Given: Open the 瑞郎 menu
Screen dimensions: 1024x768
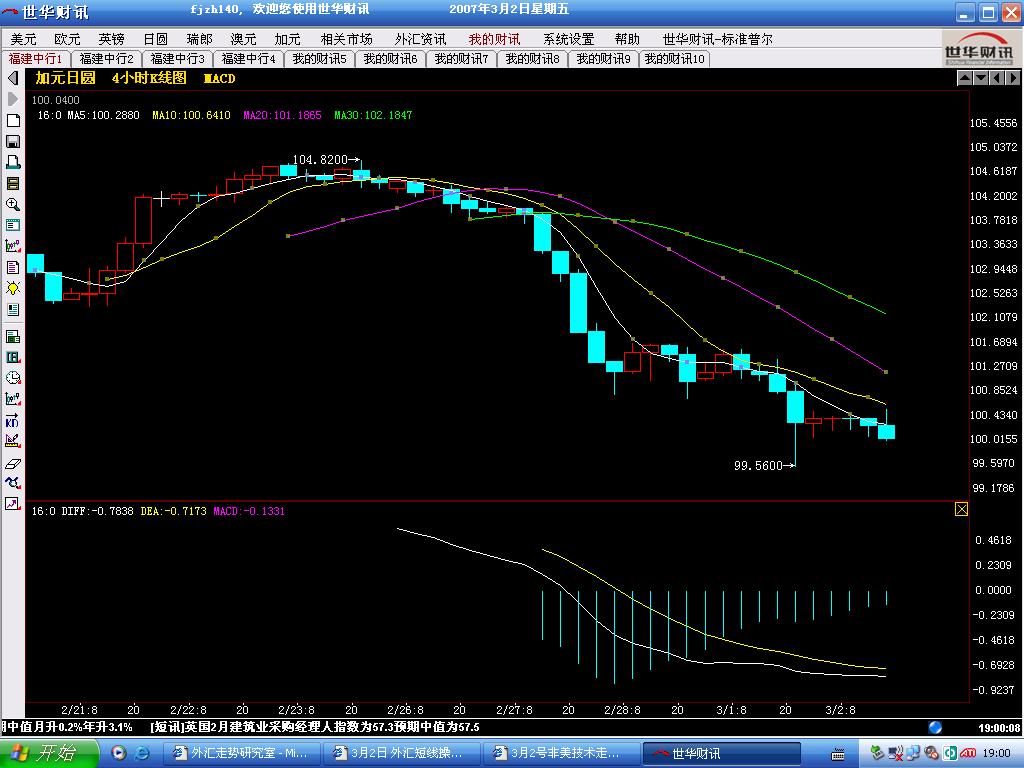Looking at the screenshot, I should tap(199, 39).
